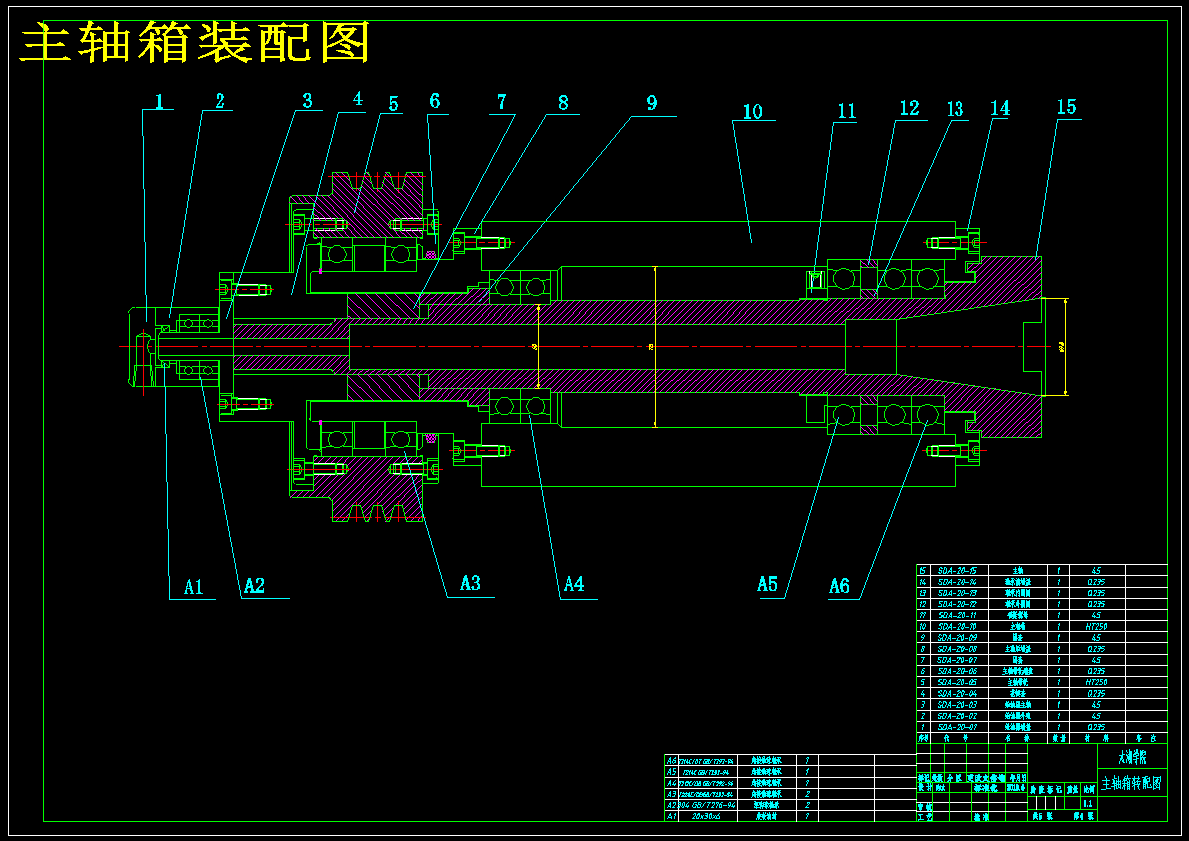The width and height of the screenshot is (1189, 841).
Task: Select parts list cell SDA-20-04
Action: tap(957, 694)
